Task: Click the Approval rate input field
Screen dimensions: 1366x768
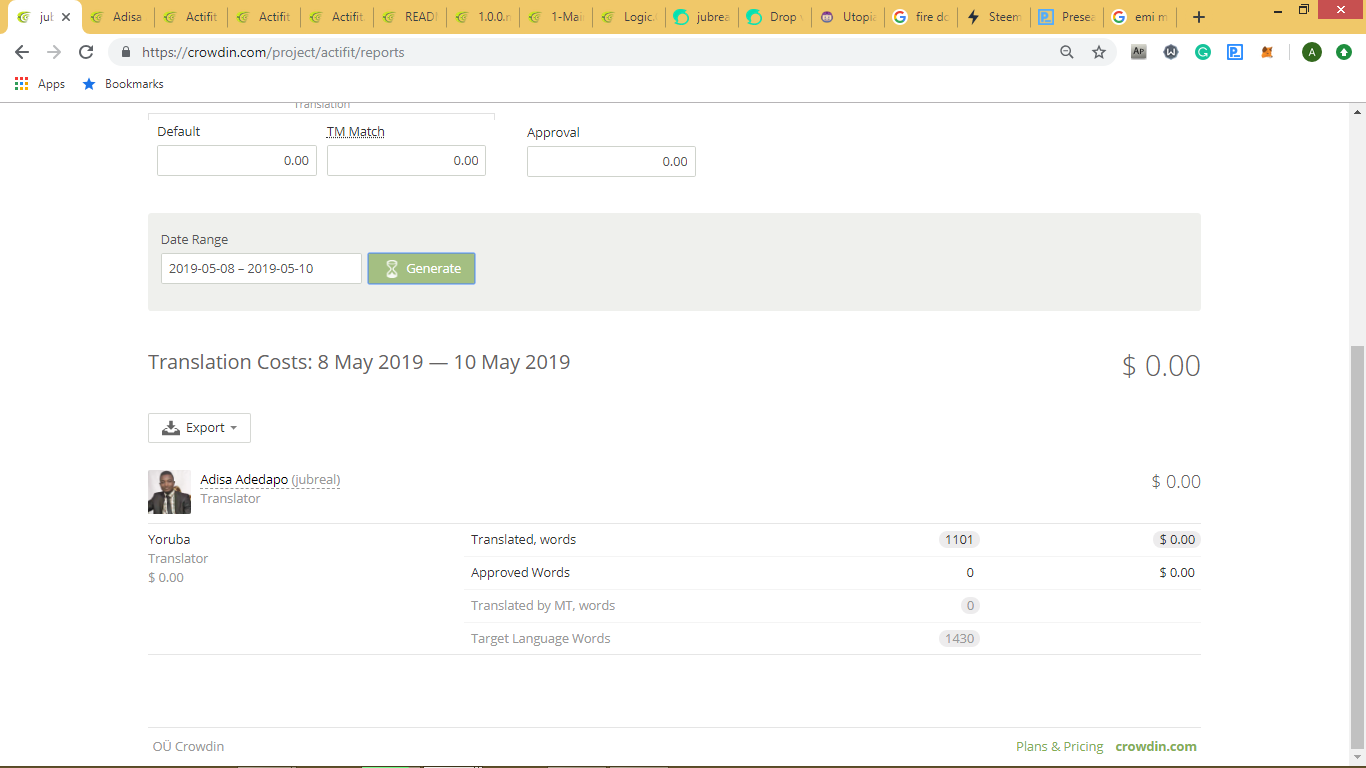Action: [611, 161]
